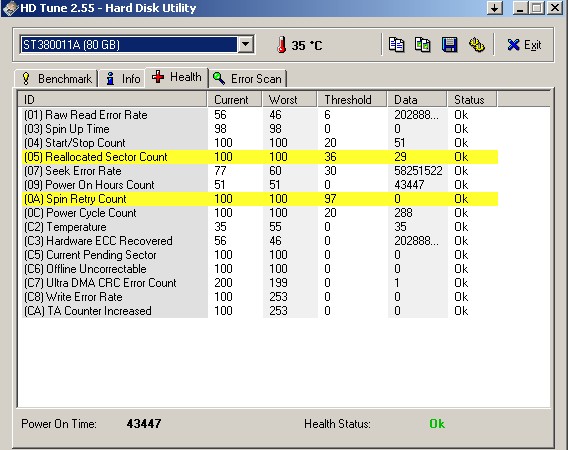Viewport: 568px width, 450px height.
Task: Copy info to clipboard icon
Action: coord(396,45)
